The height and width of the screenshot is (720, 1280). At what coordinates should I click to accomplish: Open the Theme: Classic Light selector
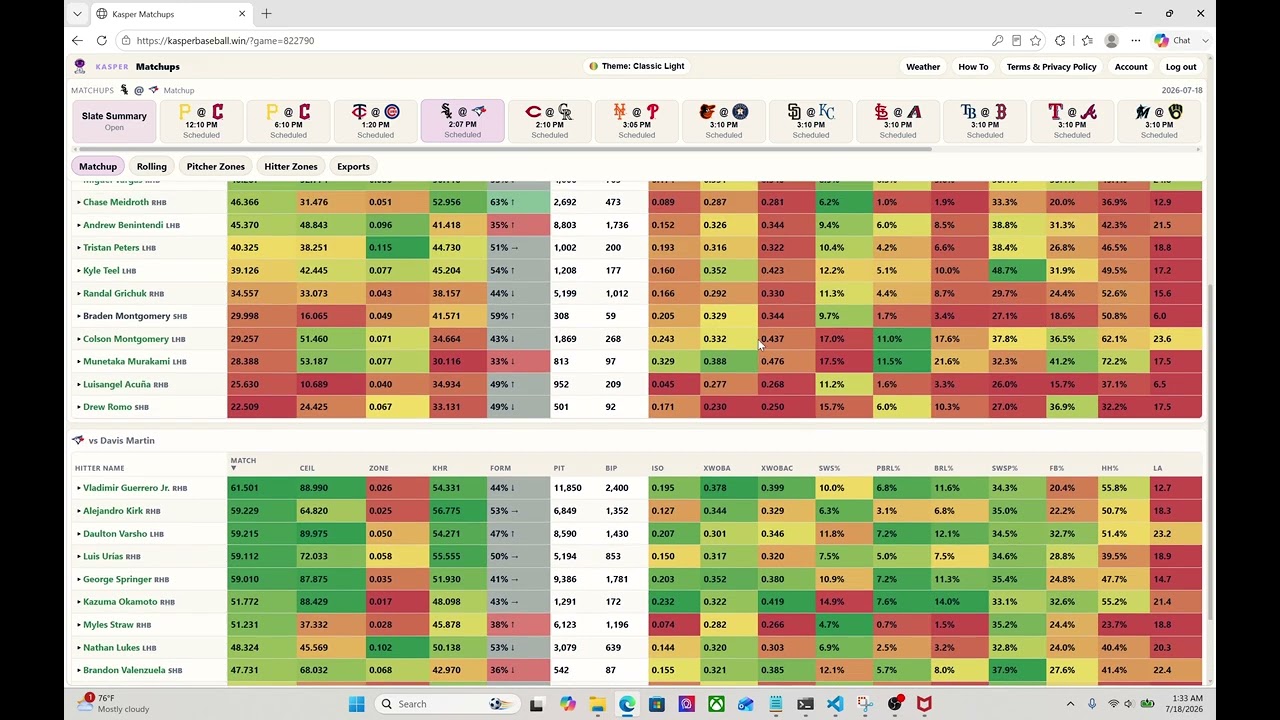[637, 66]
